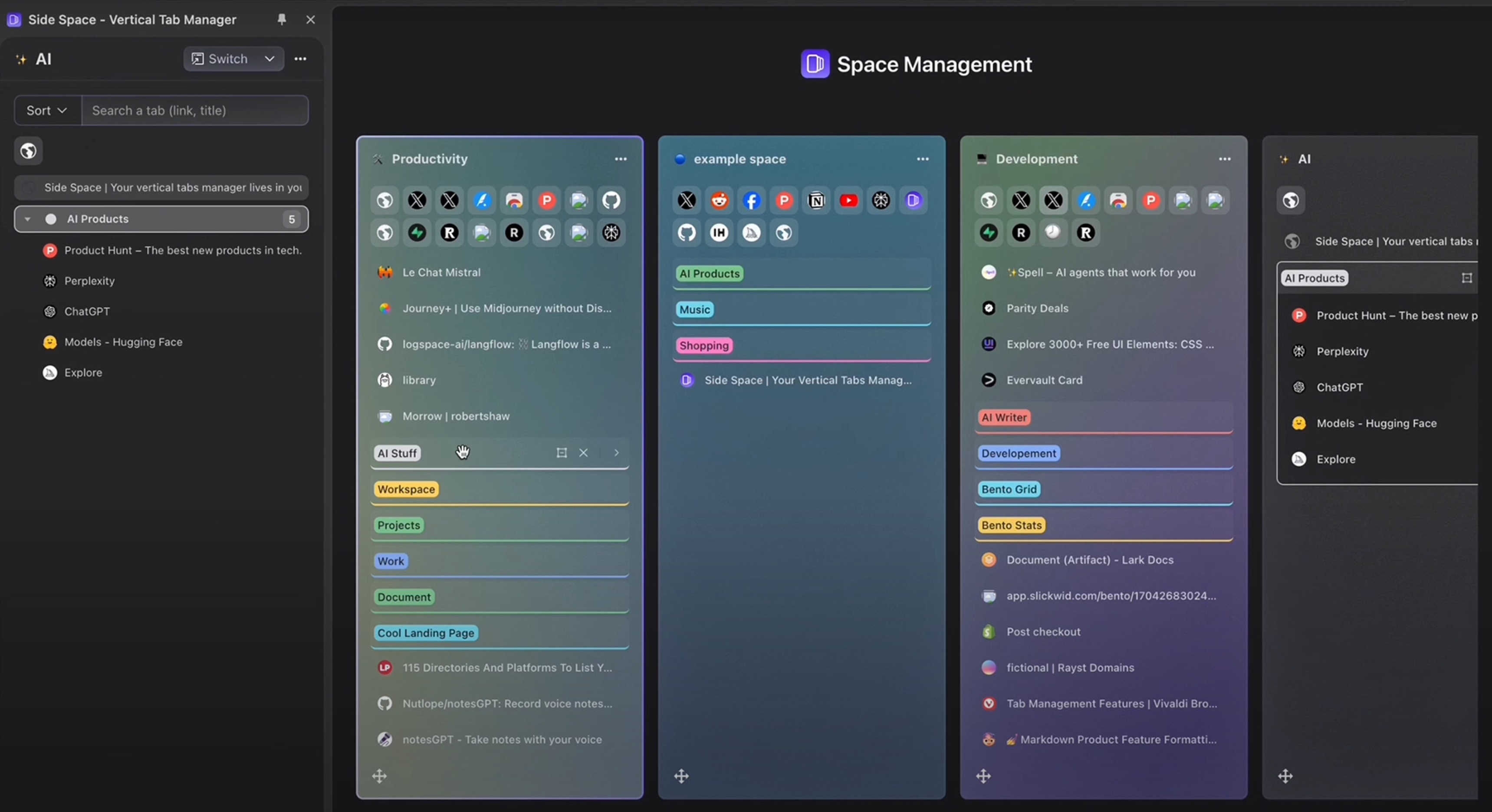Remove the AI Stuff group with X

[x=583, y=452]
